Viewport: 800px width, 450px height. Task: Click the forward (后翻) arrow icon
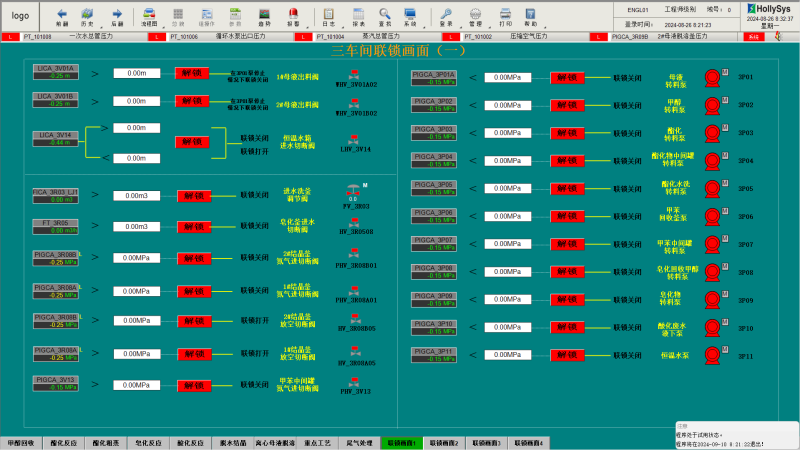coord(117,14)
